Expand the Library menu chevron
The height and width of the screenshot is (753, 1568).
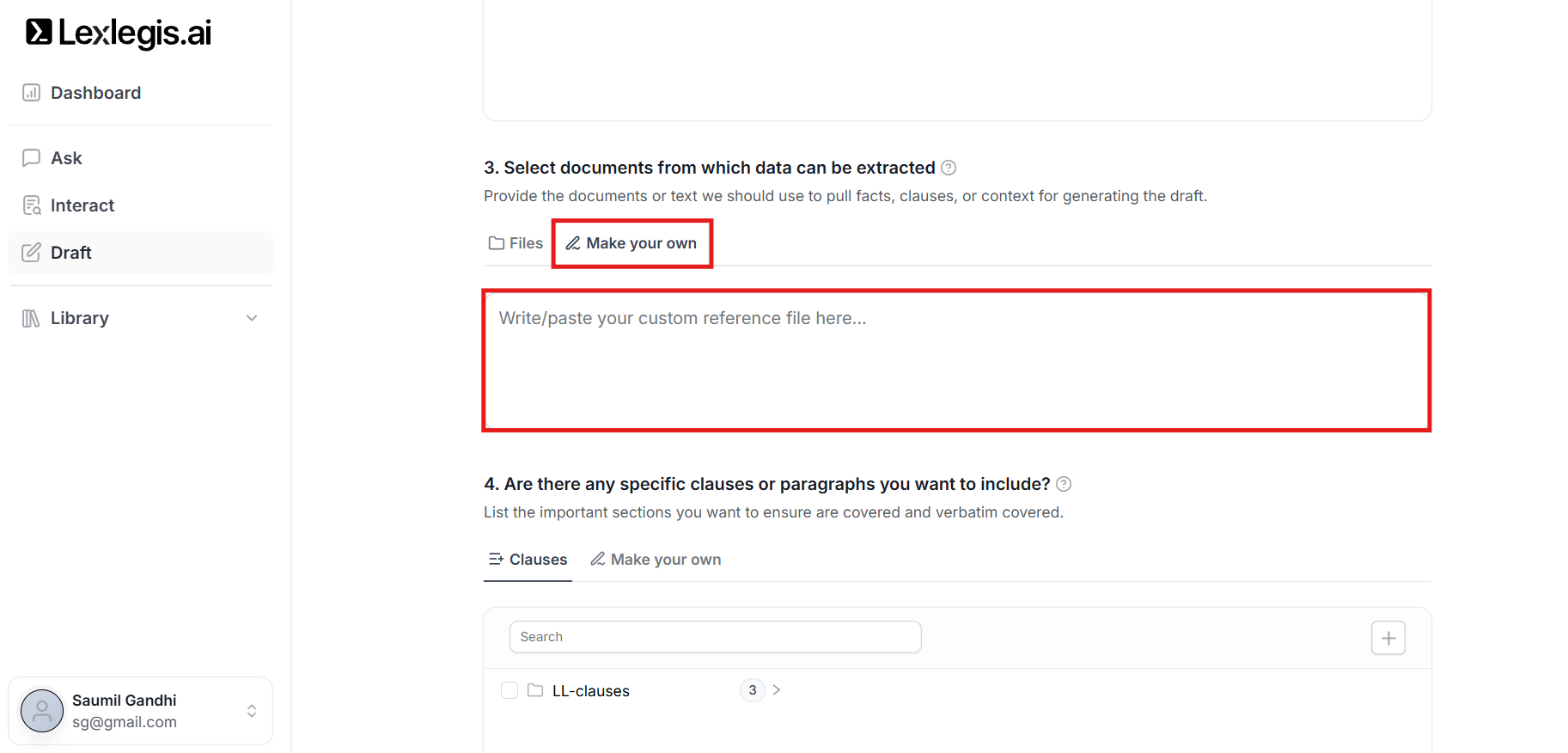(252, 318)
